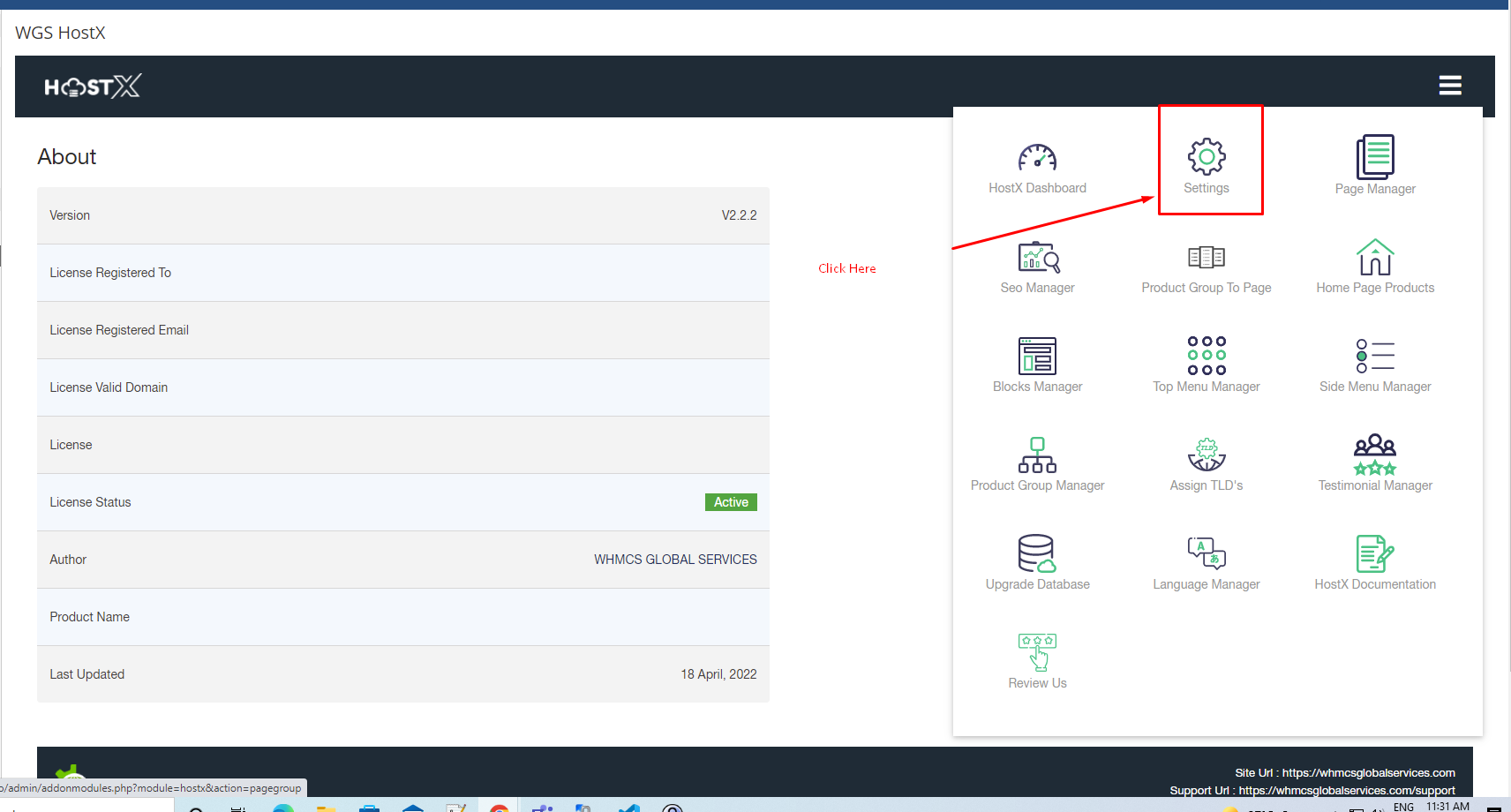This screenshot has width=1511, height=812.
Task: Click the Upgrade Database icon
Action: 1037,554
